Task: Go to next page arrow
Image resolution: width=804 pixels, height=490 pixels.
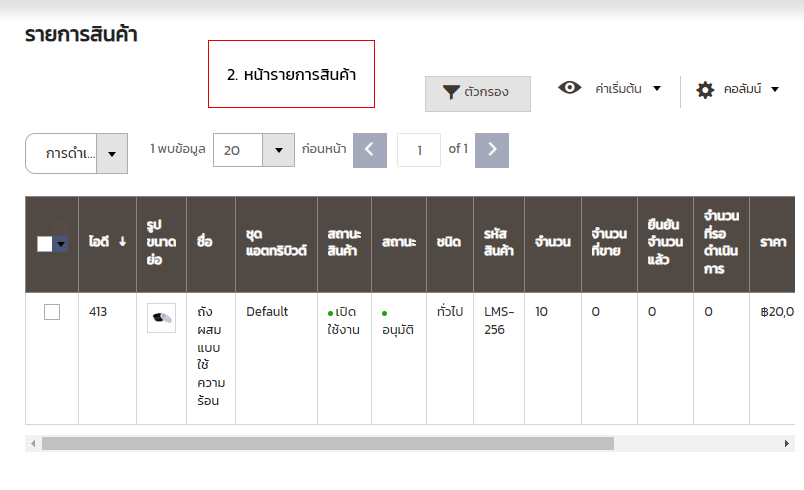Action: click(491, 150)
